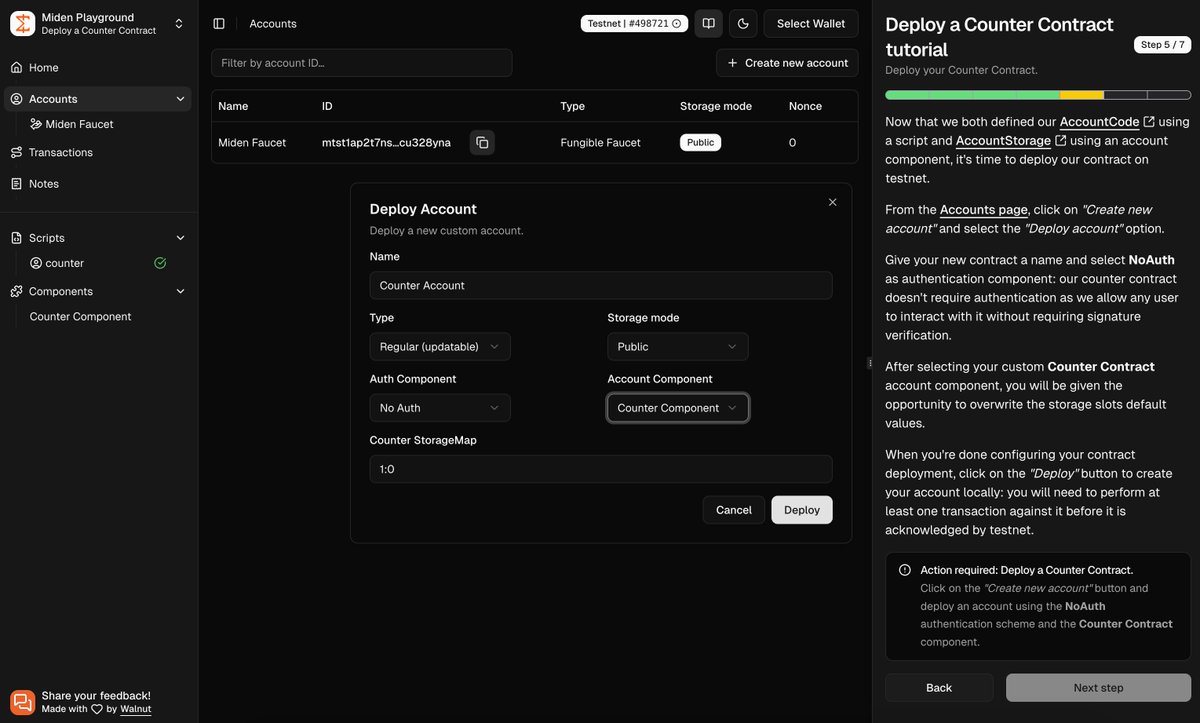1200x723 pixels.
Task: Click the Select Wallet button
Action: click(811, 23)
